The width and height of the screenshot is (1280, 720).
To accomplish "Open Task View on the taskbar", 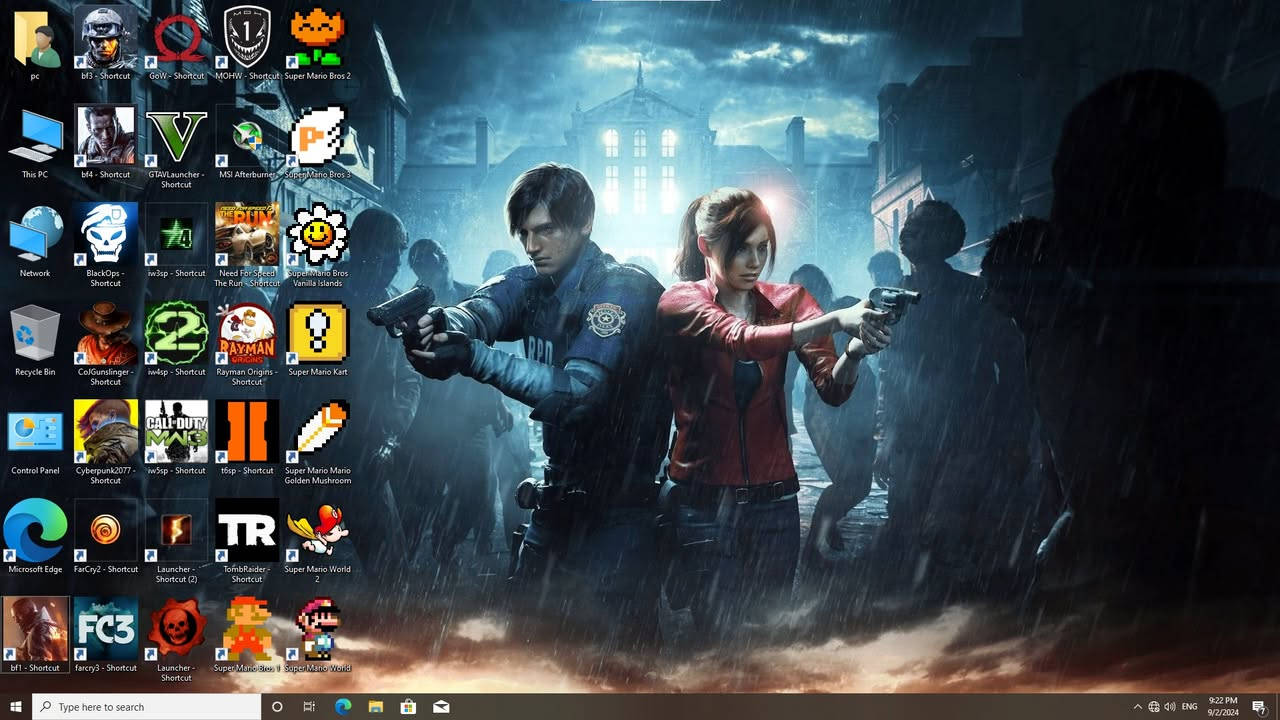I will [x=309, y=707].
